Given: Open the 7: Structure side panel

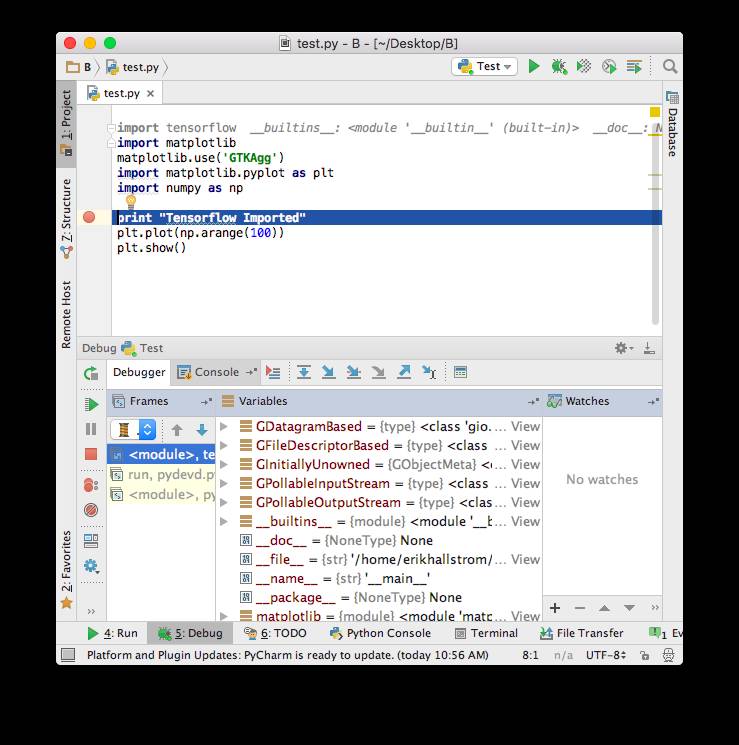Looking at the screenshot, I should point(67,218).
